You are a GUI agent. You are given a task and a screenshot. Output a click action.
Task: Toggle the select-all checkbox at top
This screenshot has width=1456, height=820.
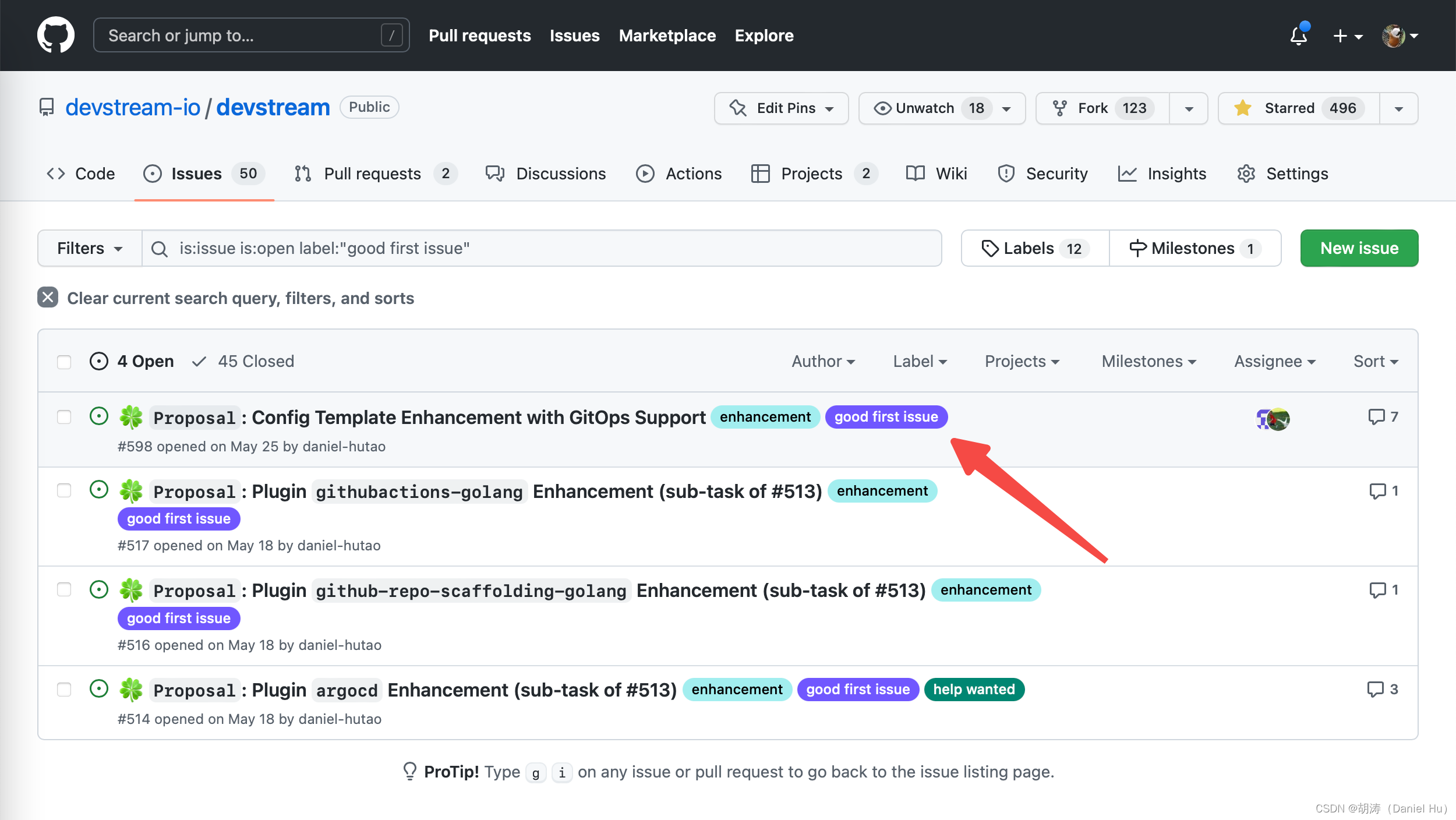(x=64, y=361)
